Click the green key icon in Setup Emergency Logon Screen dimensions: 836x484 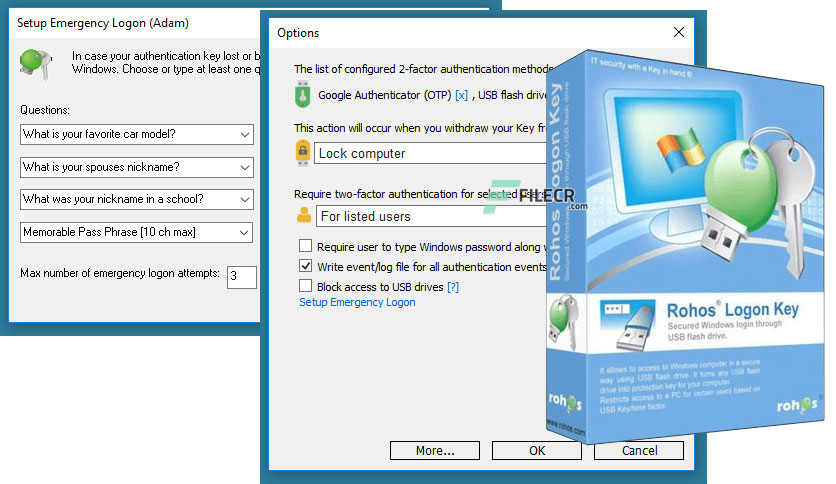click(x=36, y=63)
